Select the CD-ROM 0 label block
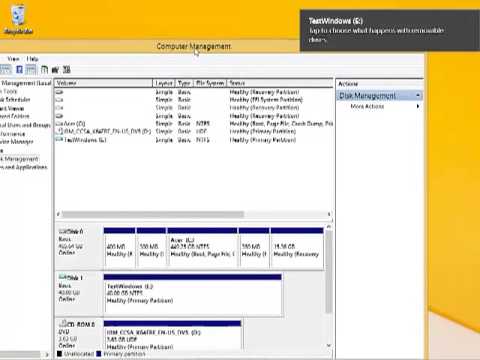 pyautogui.click(x=79, y=334)
